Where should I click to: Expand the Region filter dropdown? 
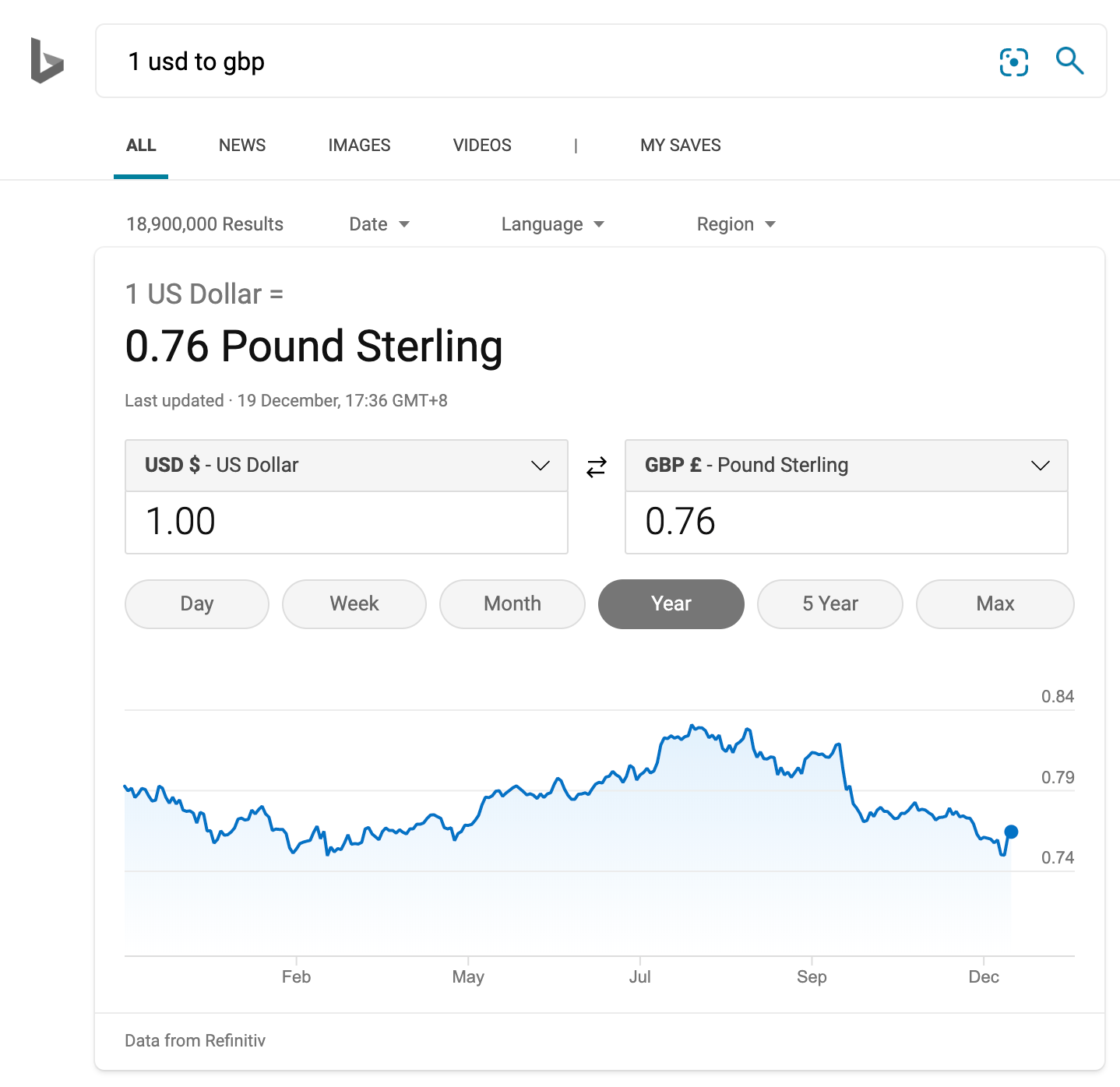pyautogui.click(x=736, y=224)
